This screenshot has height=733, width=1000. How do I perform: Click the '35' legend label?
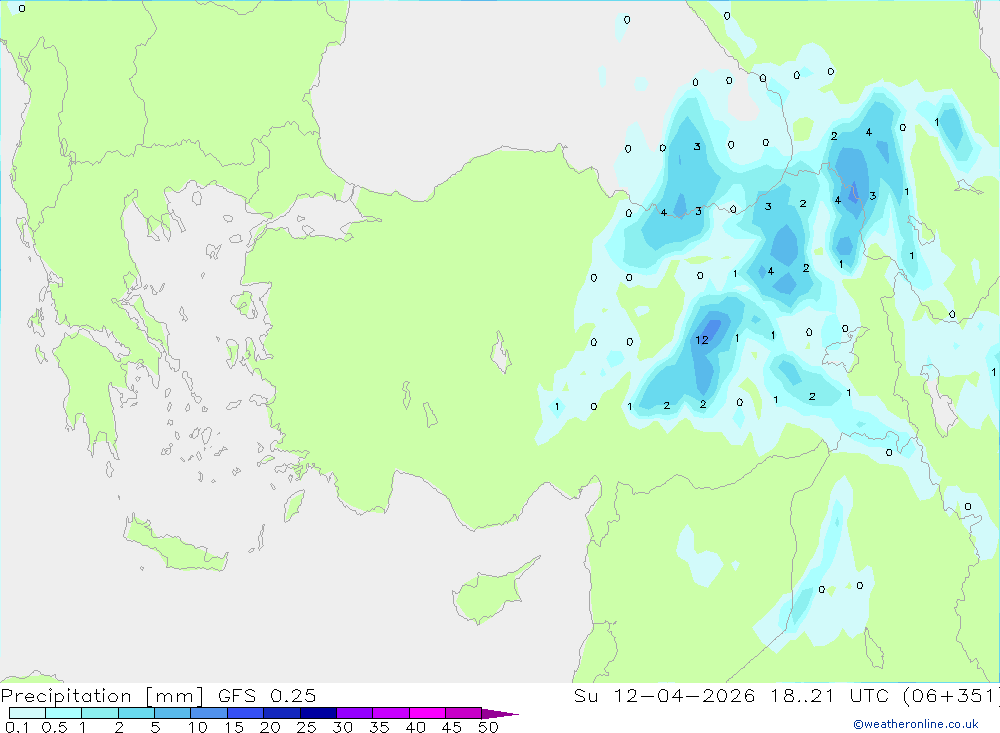click(x=379, y=727)
